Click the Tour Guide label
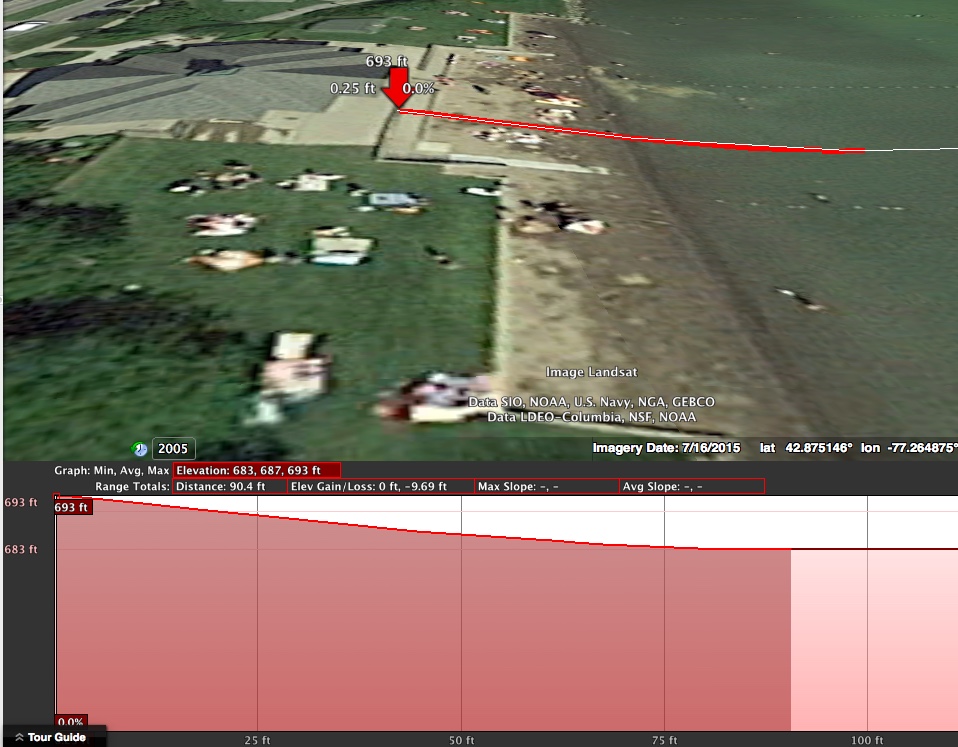958x747 pixels. (56, 738)
